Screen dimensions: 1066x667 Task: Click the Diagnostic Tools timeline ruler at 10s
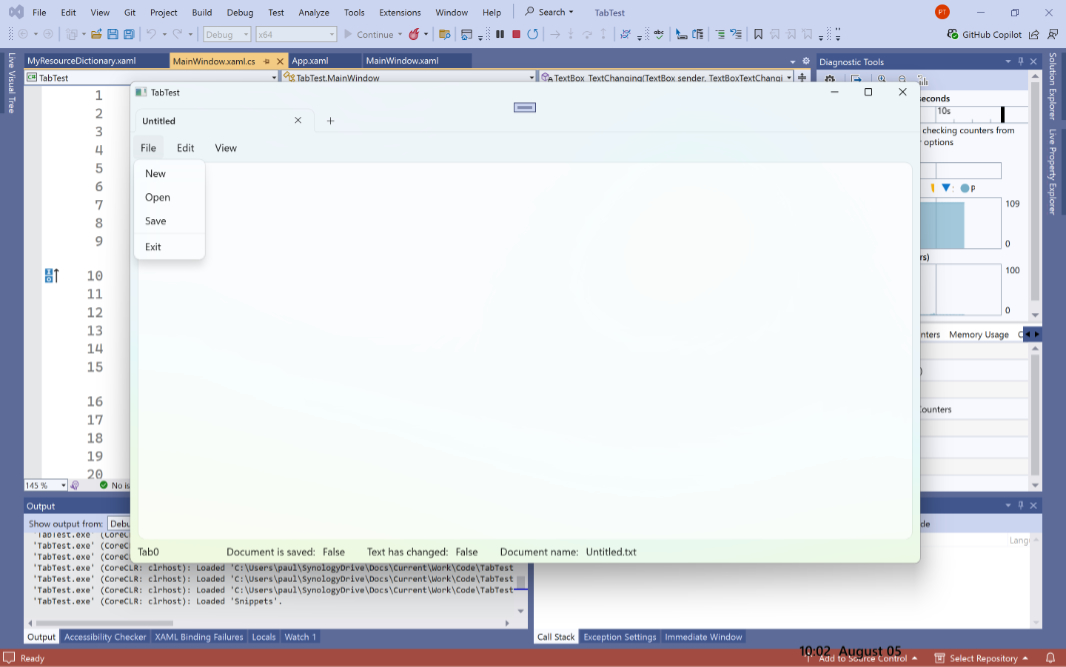944,112
